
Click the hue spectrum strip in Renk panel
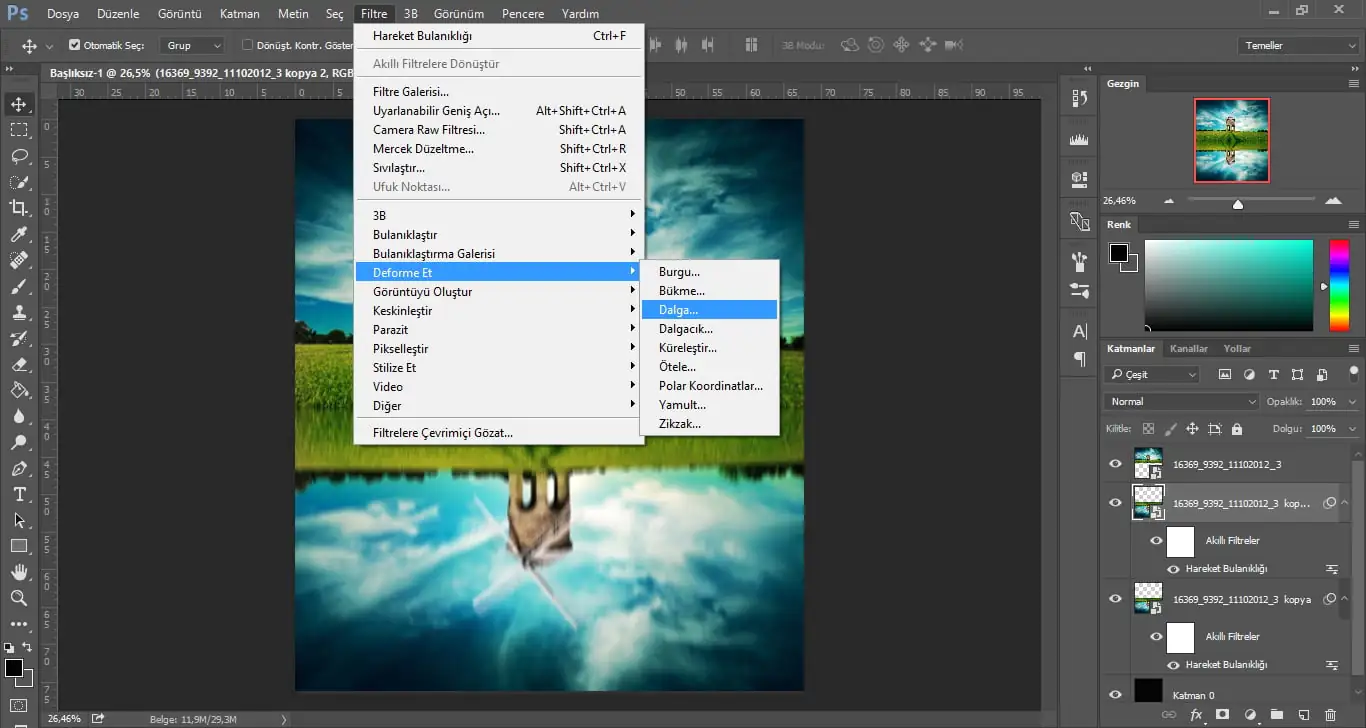point(1338,285)
